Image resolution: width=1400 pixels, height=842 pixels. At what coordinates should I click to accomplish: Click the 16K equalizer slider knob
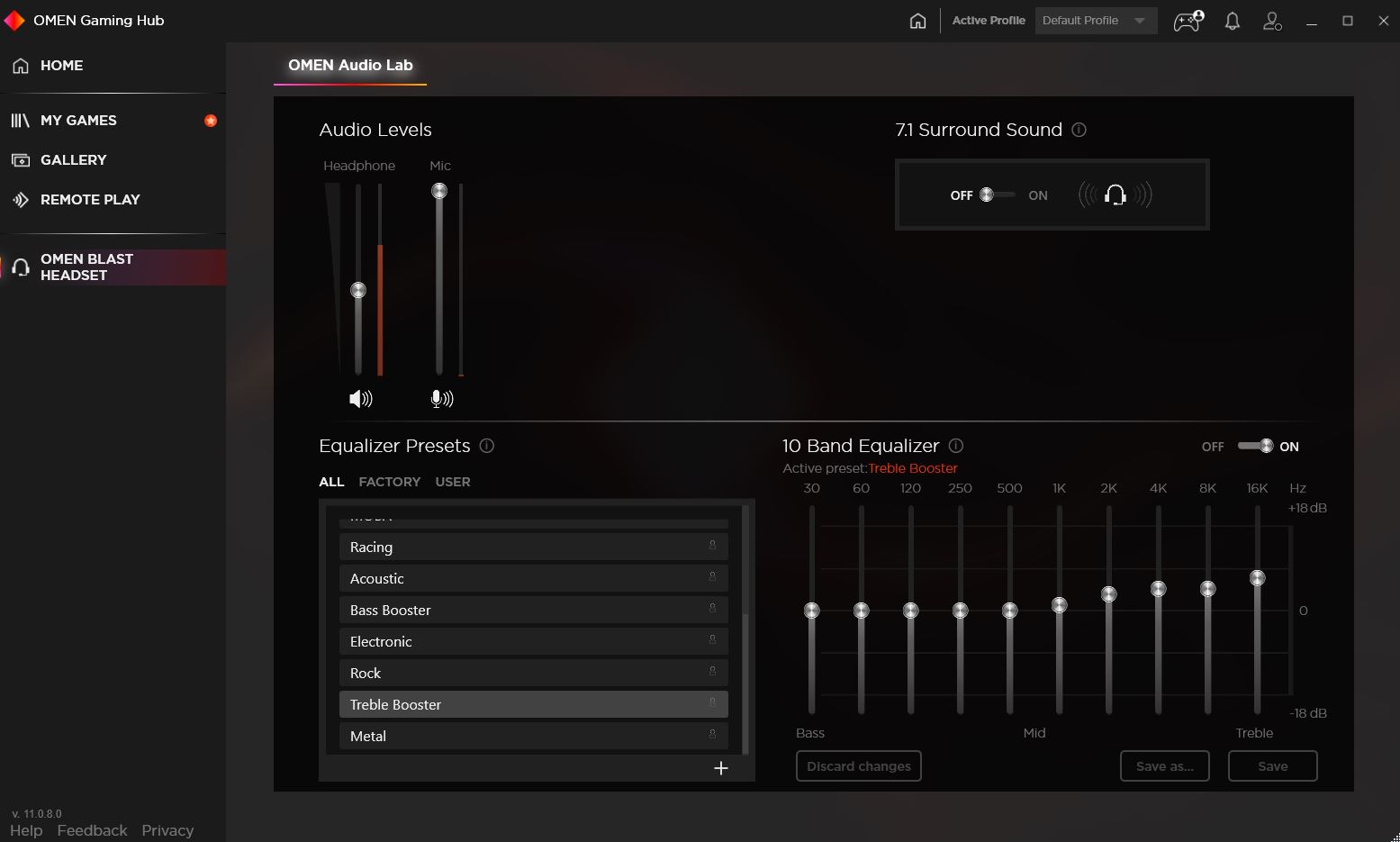point(1258,578)
